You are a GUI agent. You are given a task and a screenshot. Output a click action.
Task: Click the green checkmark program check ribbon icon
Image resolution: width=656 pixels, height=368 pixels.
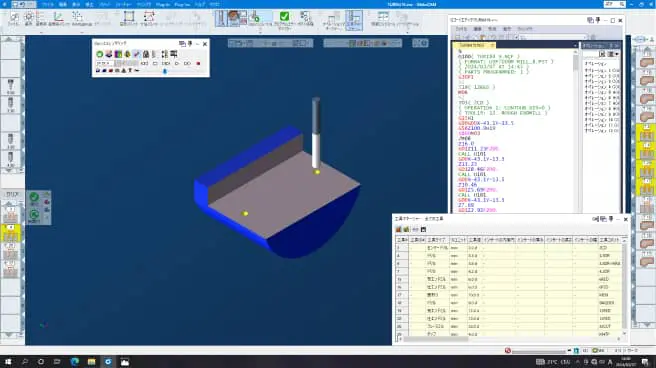tap(284, 17)
